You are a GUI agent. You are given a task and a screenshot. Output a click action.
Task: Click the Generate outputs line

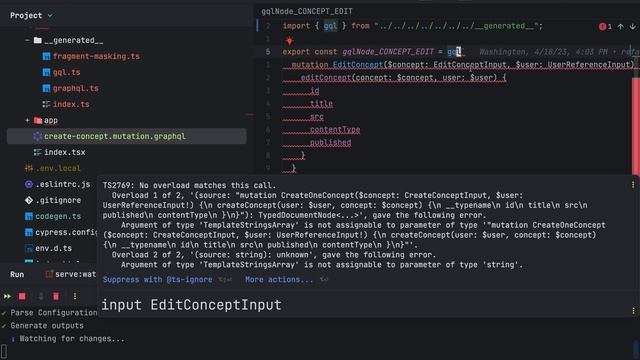pos(47,326)
